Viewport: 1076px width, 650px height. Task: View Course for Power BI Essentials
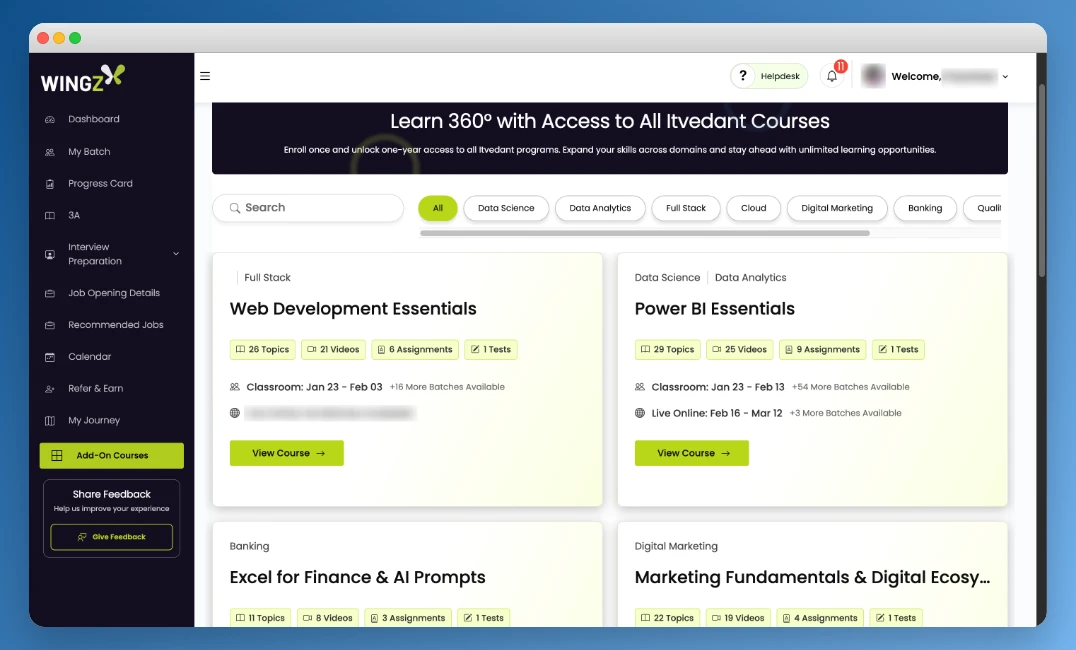[x=691, y=452]
